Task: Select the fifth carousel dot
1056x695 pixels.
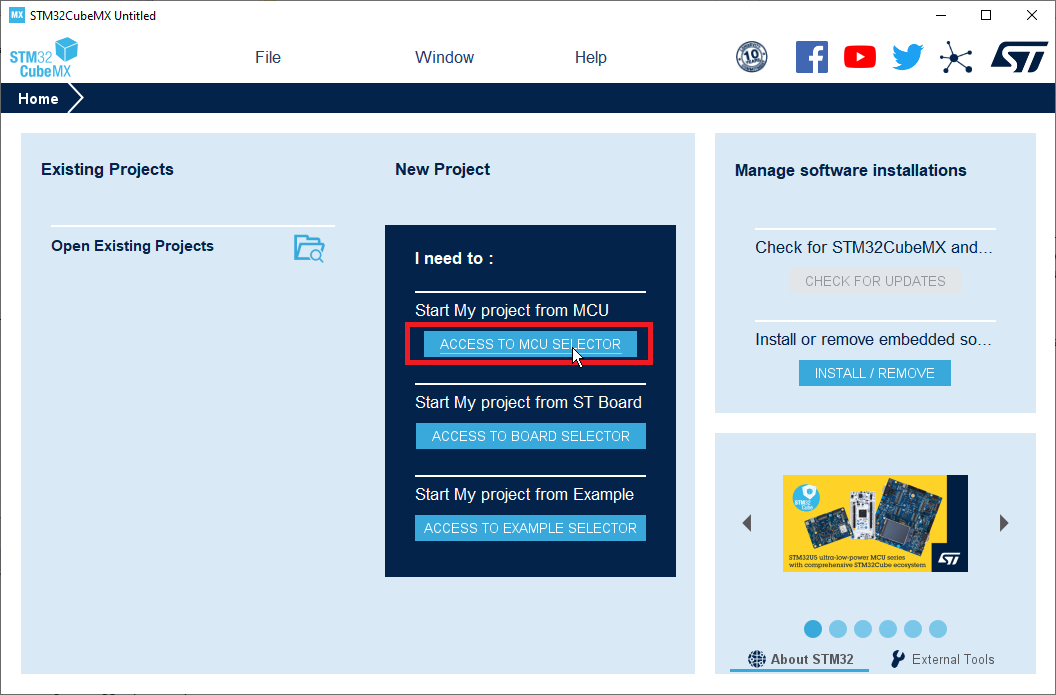Action: (x=913, y=629)
